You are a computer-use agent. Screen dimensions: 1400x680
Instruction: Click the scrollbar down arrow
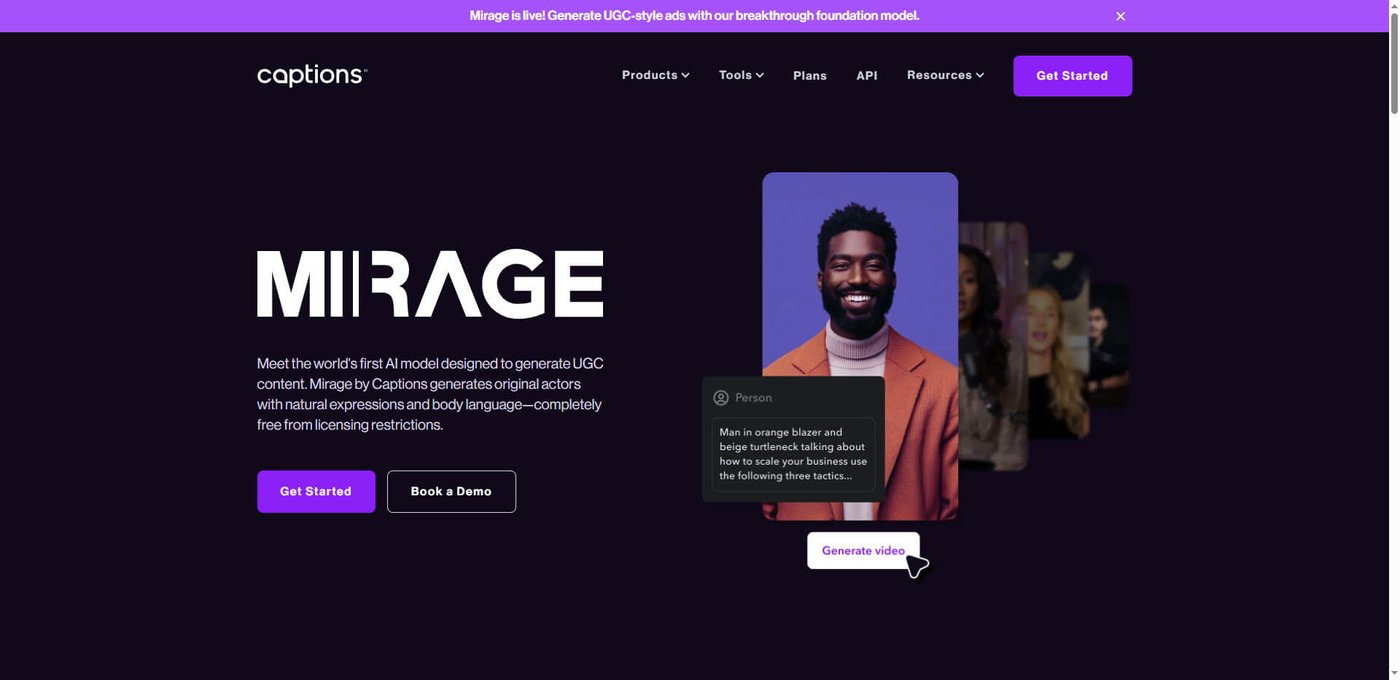pyautogui.click(x=1394, y=673)
